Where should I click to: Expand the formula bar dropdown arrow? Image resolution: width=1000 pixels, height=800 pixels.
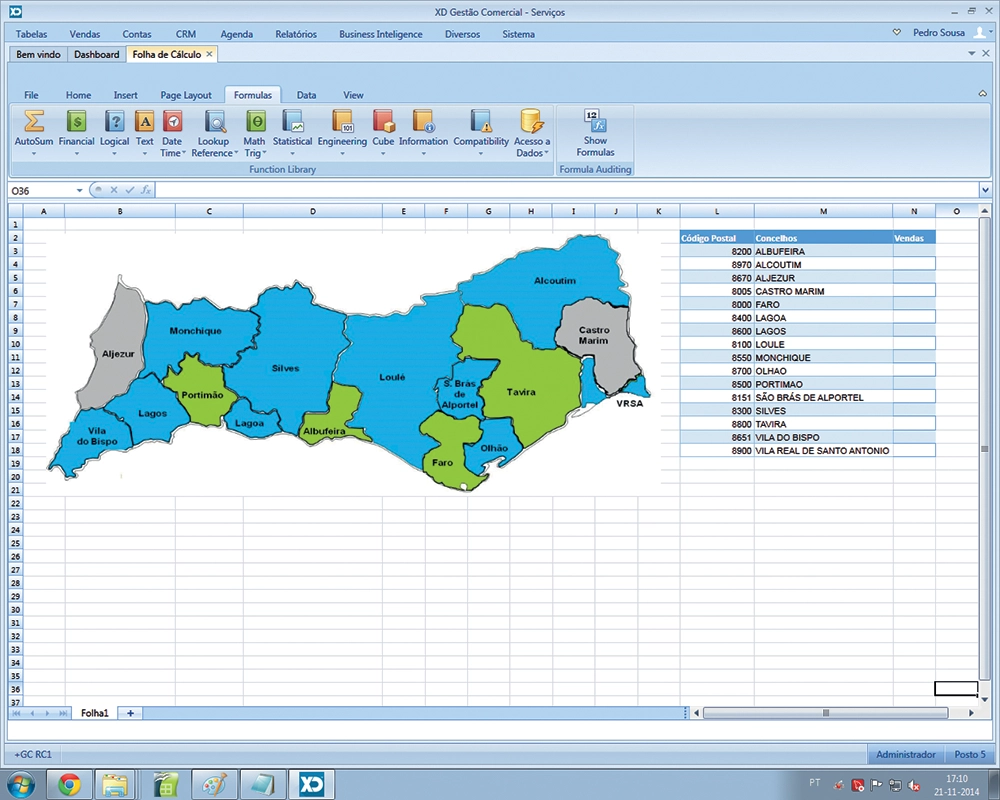(x=985, y=190)
